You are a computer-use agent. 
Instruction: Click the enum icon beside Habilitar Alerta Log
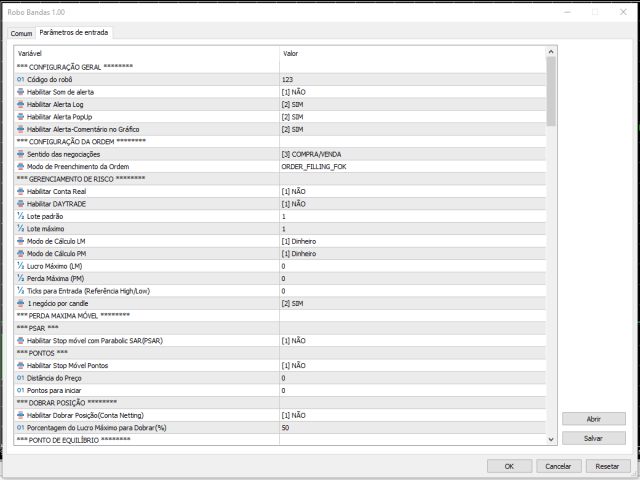coord(20,104)
